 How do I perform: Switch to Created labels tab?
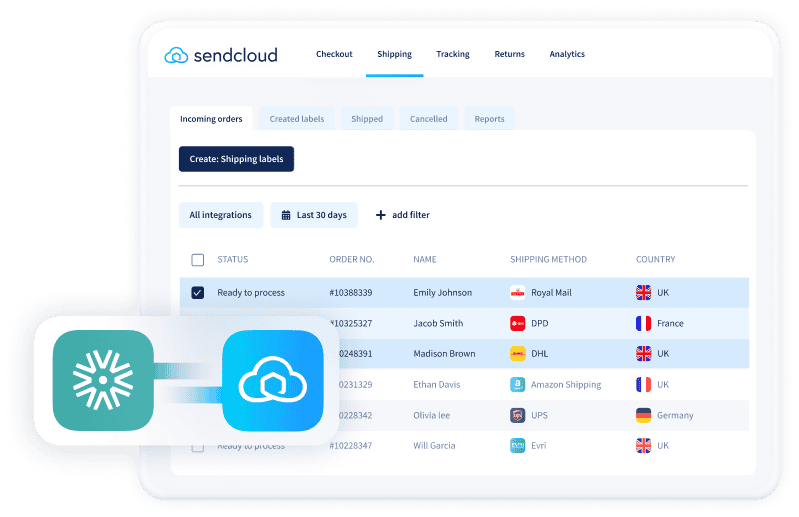(x=297, y=119)
